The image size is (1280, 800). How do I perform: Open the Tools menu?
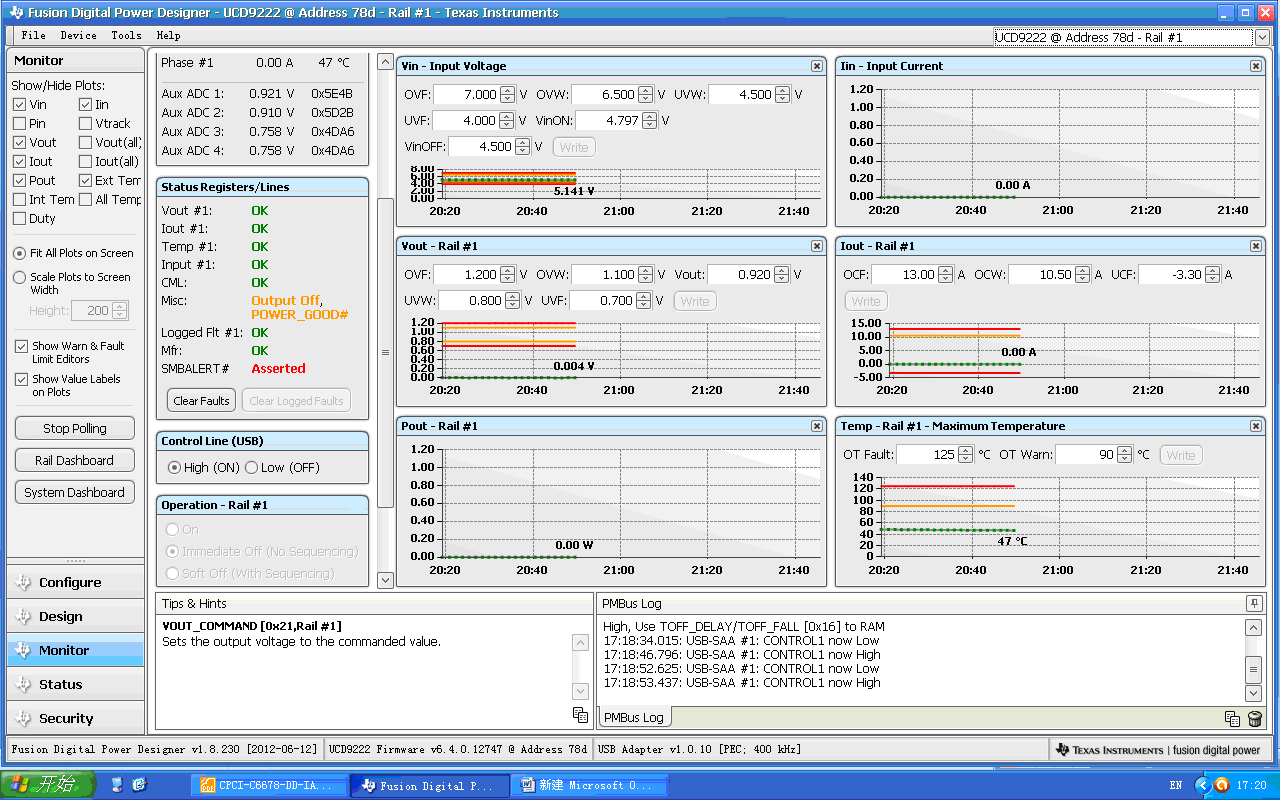point(126,36)
